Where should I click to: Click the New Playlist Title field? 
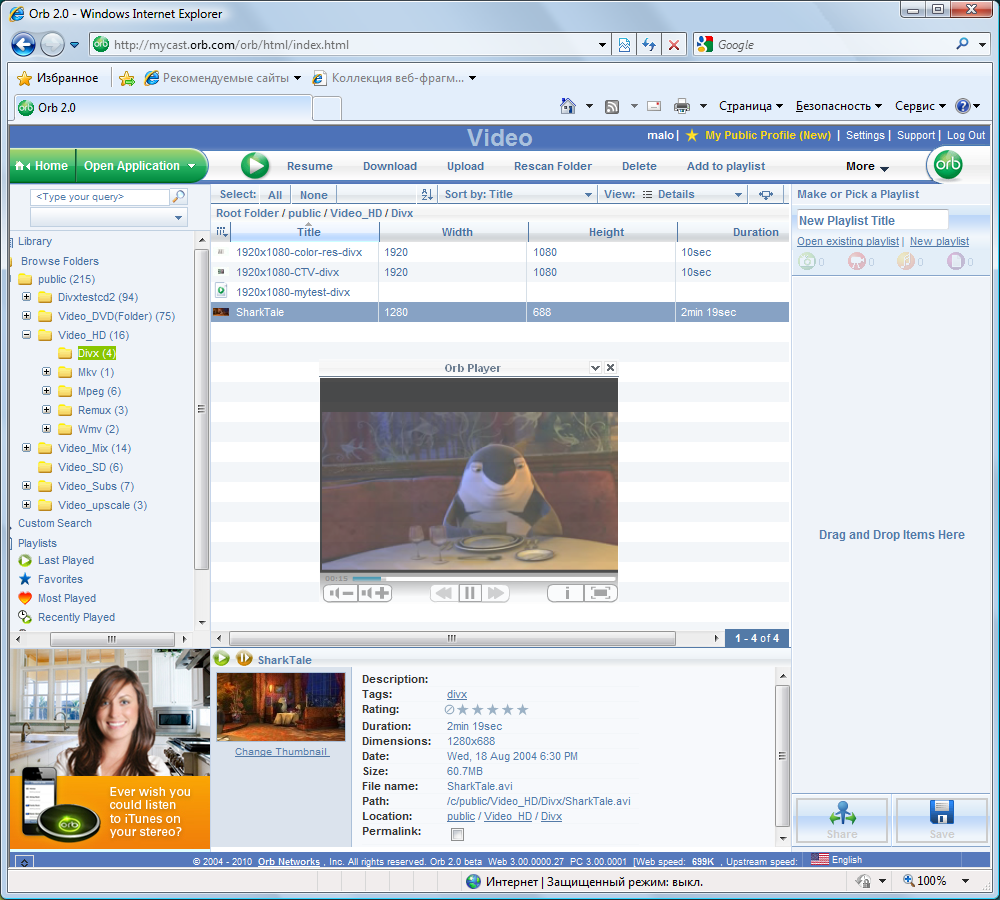pyautogui.click(x=872, y=221)
